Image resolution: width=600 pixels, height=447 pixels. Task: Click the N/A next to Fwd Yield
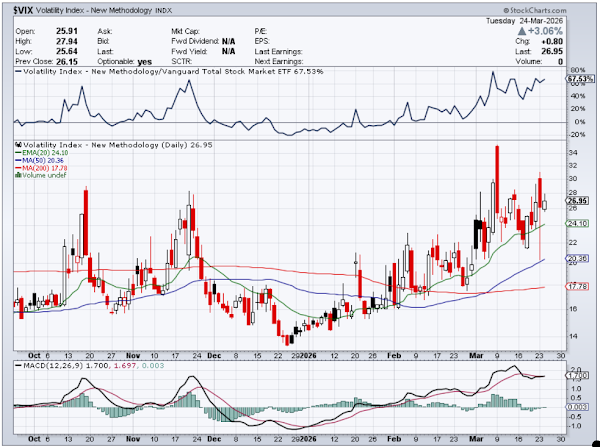pyautogui.click(x=228, y=51)
